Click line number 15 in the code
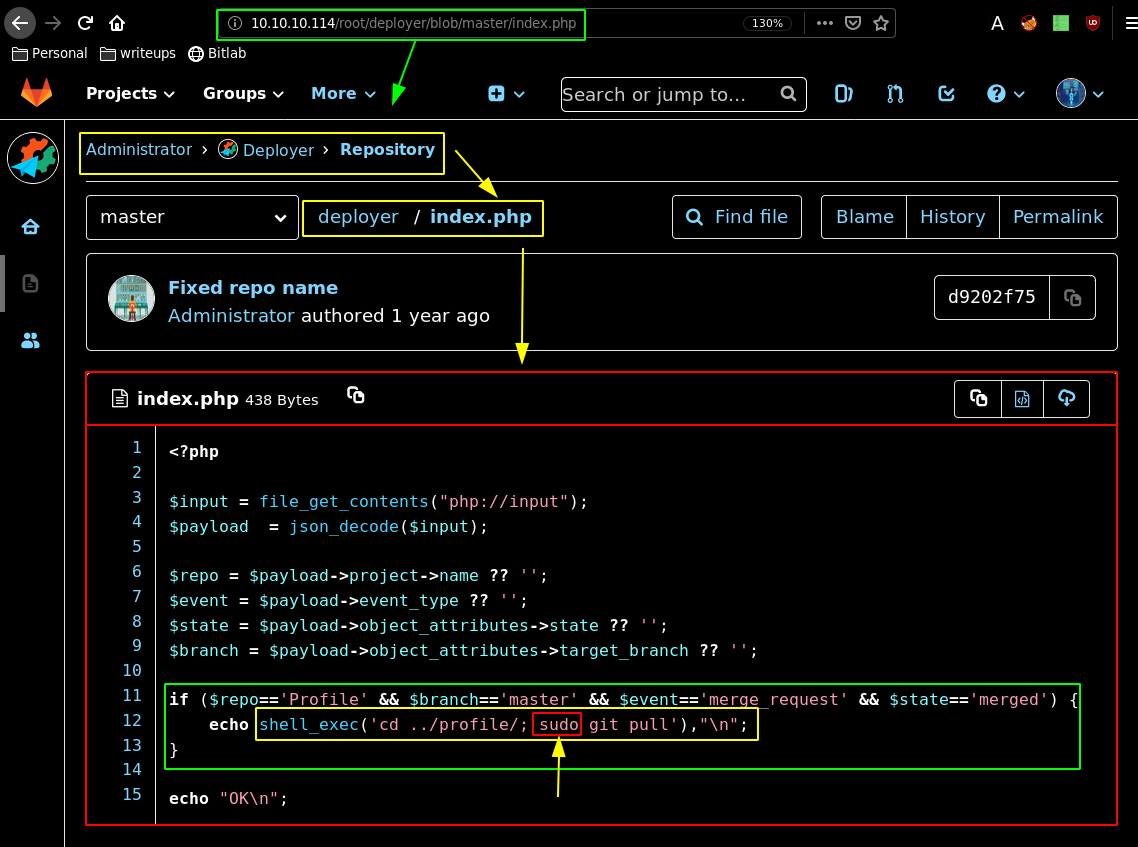Screen dimensions: 1138x847 (x=132, y=794)
